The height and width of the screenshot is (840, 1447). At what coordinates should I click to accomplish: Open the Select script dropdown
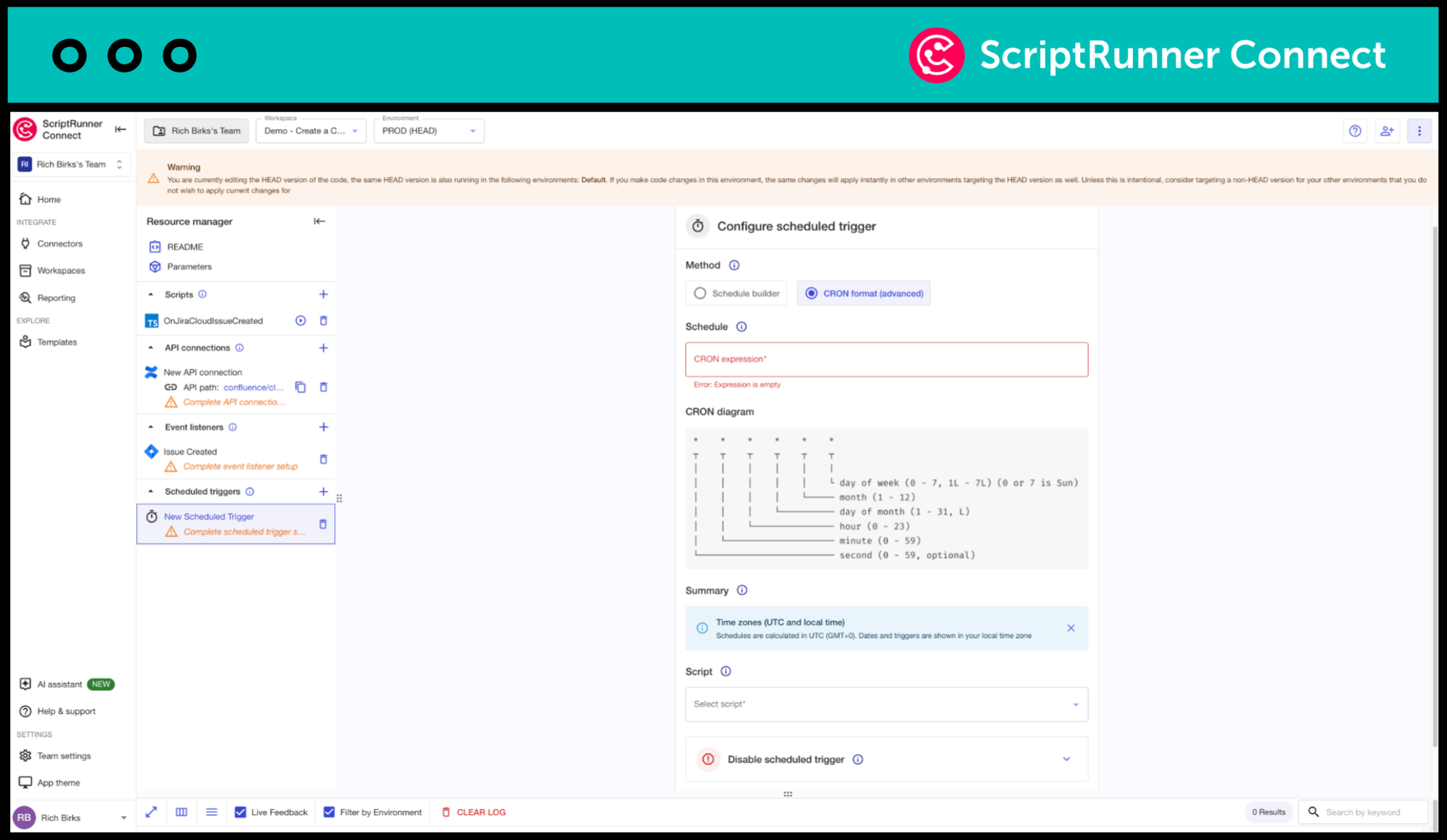pyautogui.click(x=886, y=705)
